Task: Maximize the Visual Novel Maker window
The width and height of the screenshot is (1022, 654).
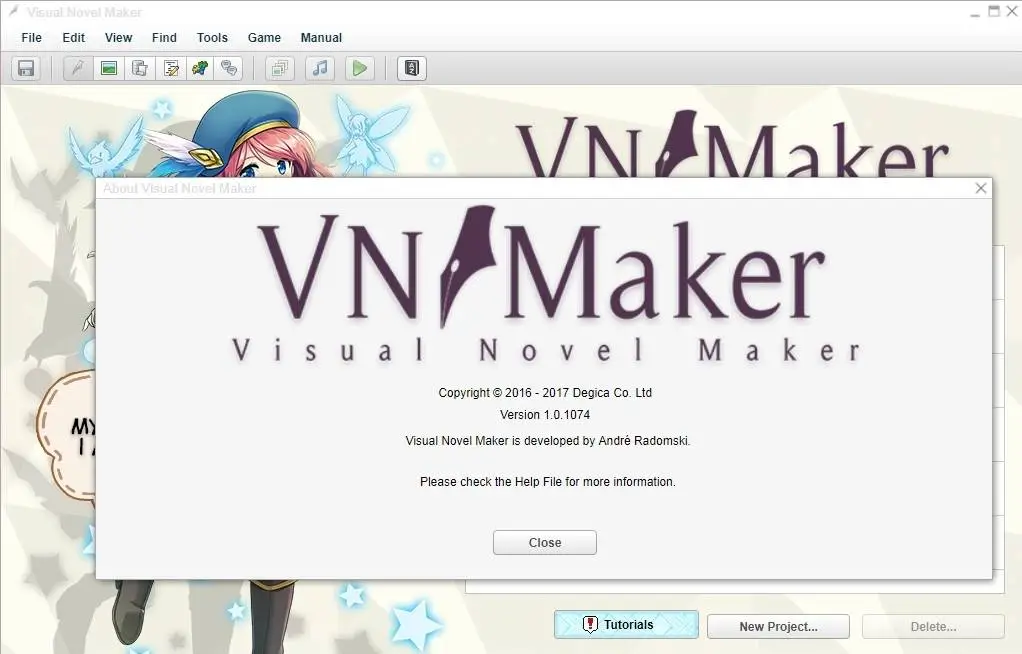Action: tap(994, 12)
